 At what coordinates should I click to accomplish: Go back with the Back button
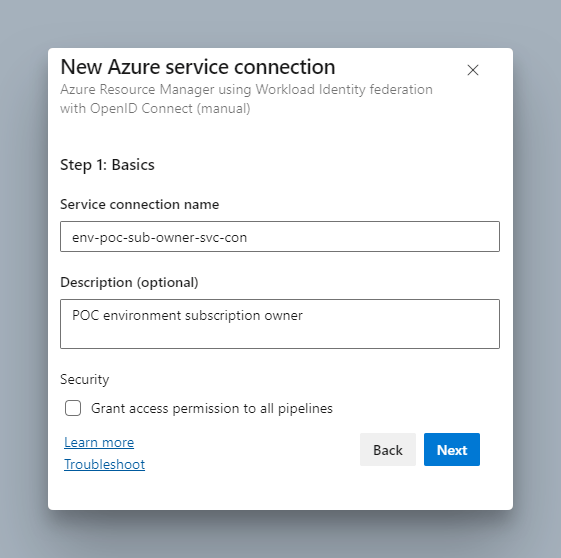pos(388,450)
